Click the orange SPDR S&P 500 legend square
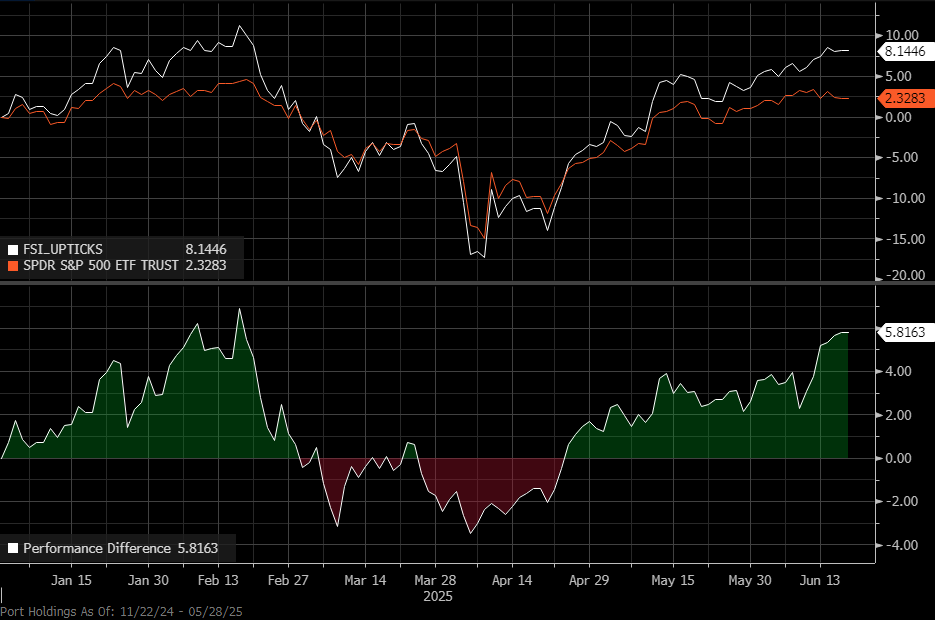The height and width of the screenshot is (620, 935). click(13, 266)
